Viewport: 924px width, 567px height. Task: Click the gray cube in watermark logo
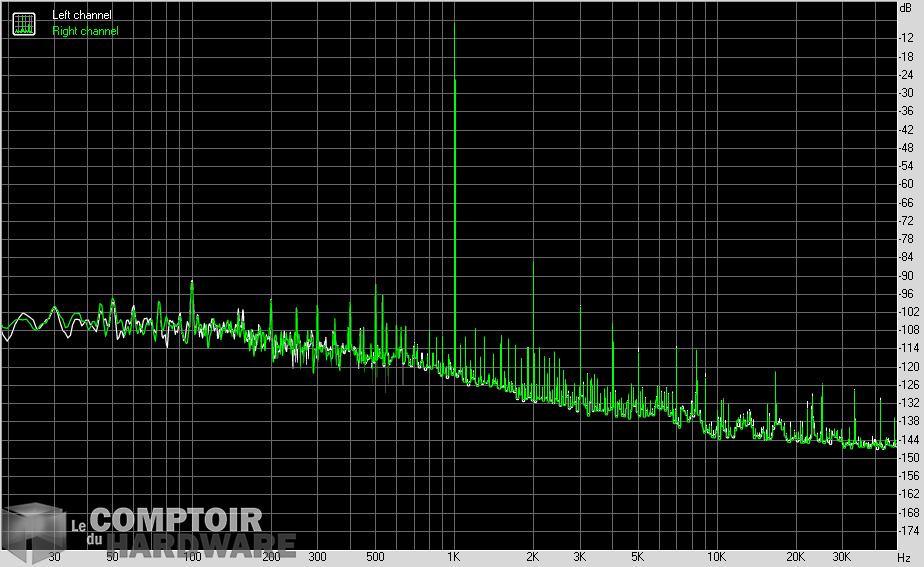[34, 532]
